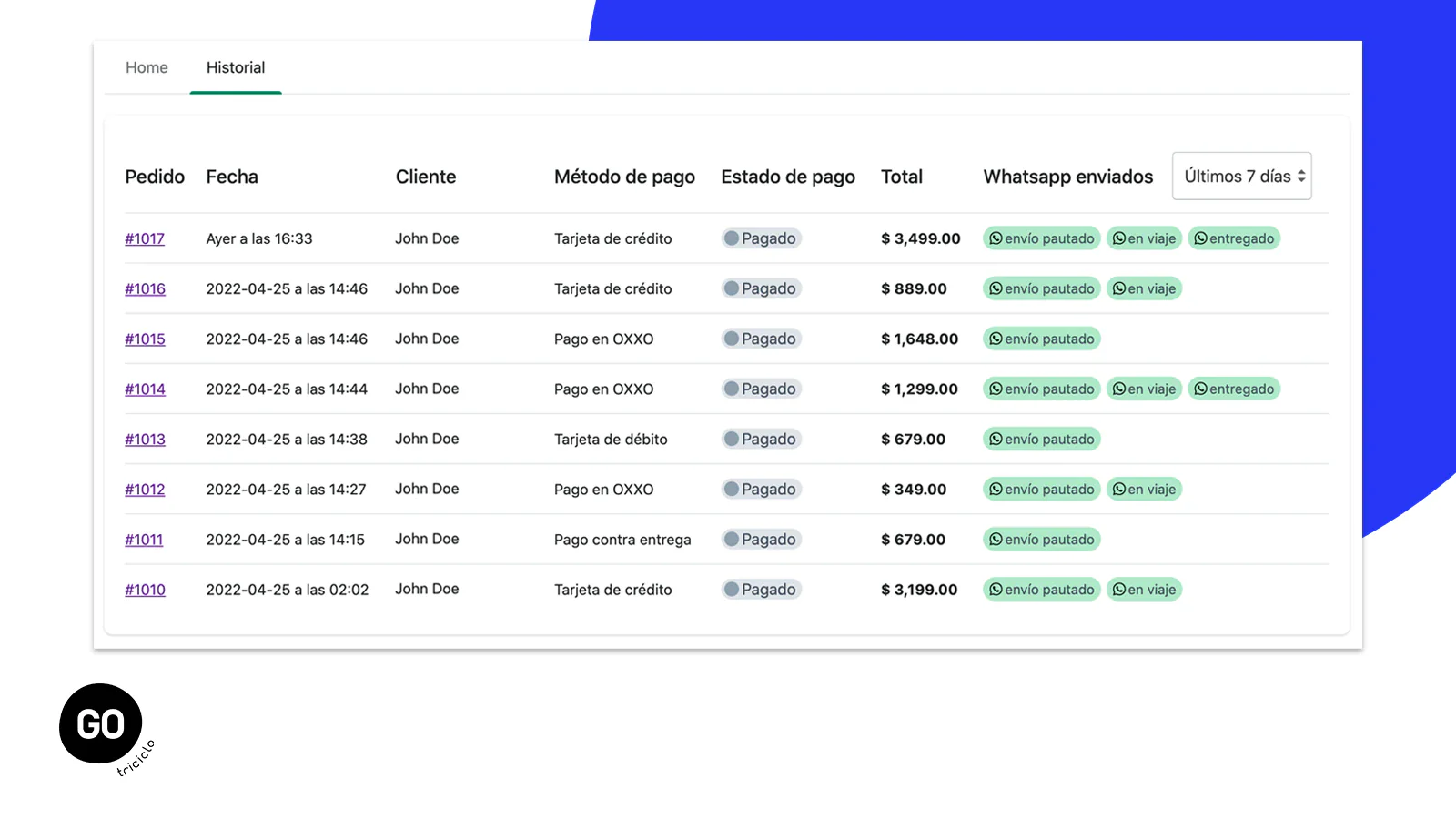Click 'Pago contra entrega' payment method
Viewport: 1456px width, 819px height.
tap(622, 539)
